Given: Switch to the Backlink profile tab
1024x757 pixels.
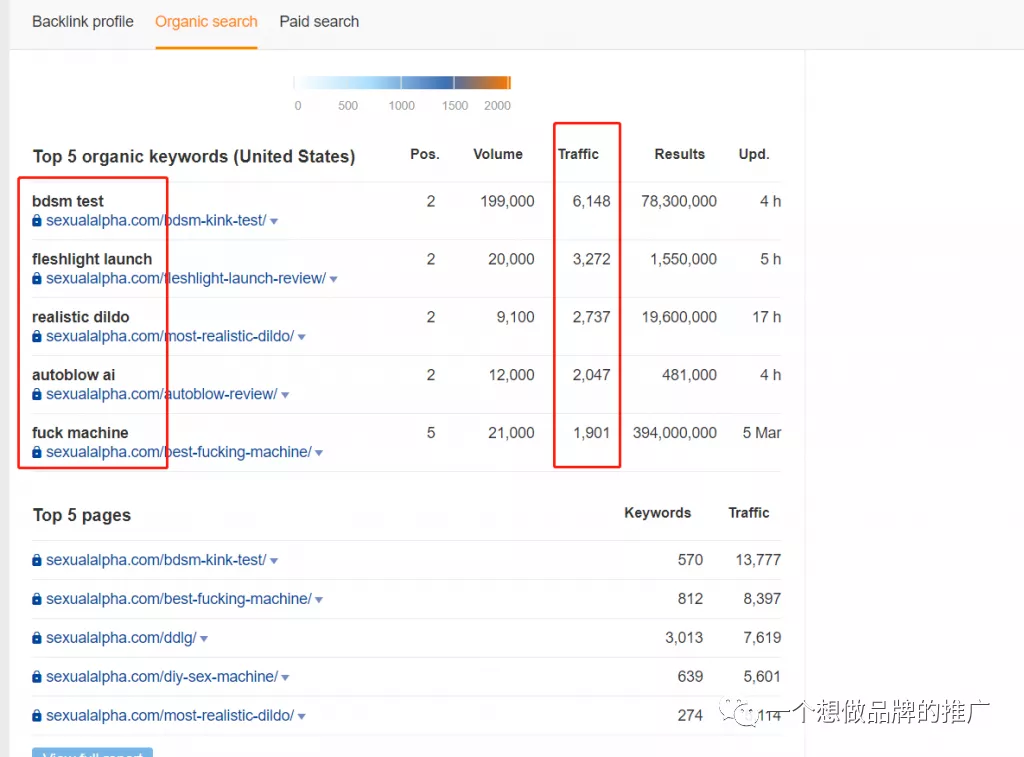Looking at the screenshot, I should pos(83,22).
